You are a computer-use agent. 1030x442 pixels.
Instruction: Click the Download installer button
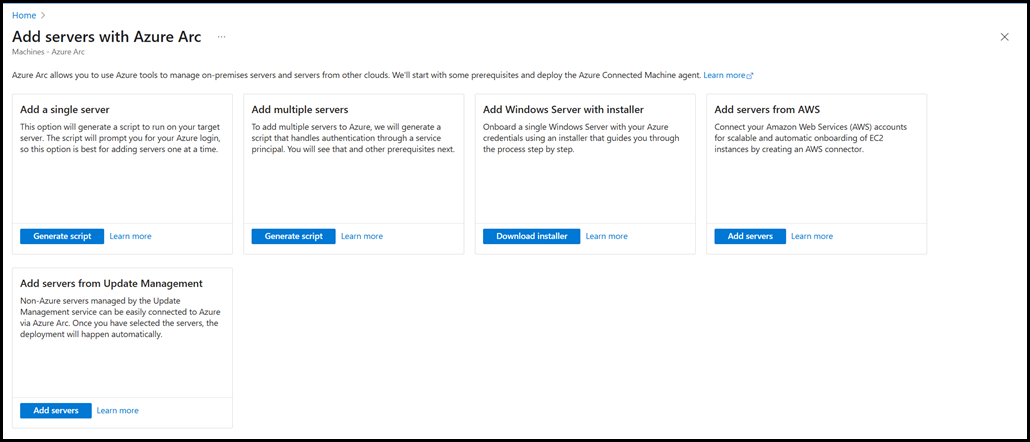531,236
